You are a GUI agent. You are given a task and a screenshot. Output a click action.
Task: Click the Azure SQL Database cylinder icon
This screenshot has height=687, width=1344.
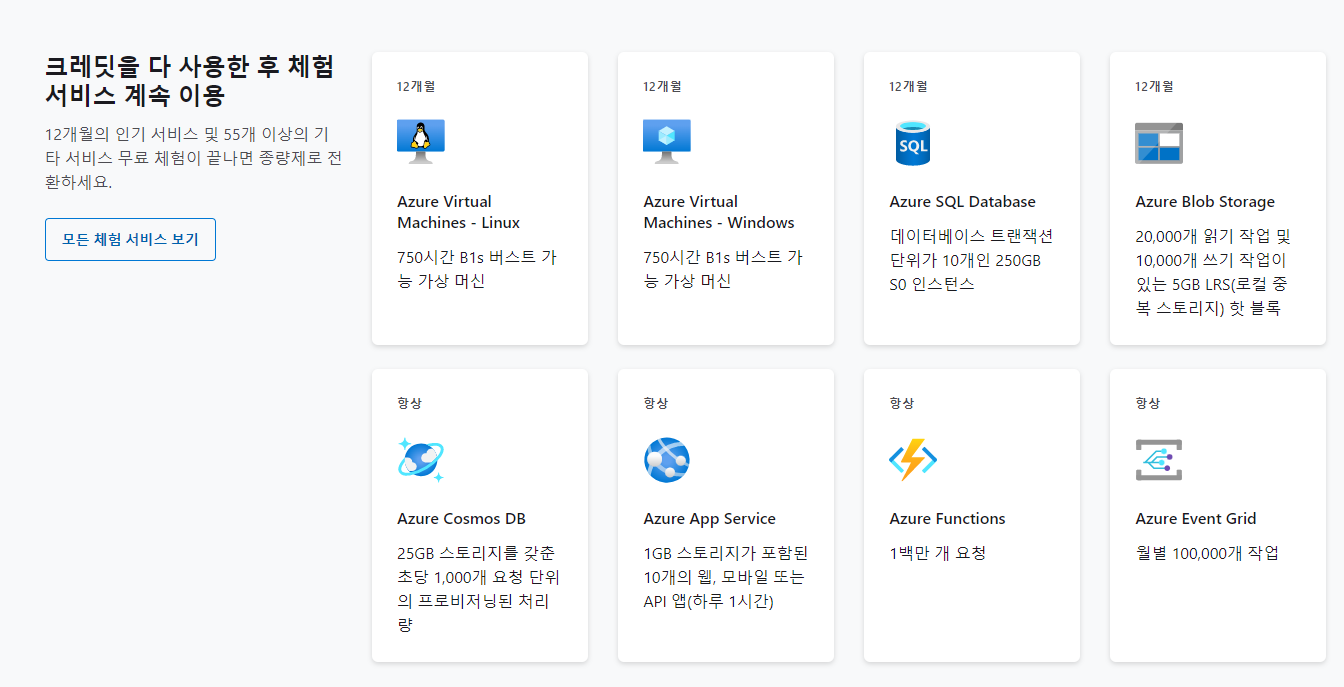pyautogui.click(x=913, y=142)
